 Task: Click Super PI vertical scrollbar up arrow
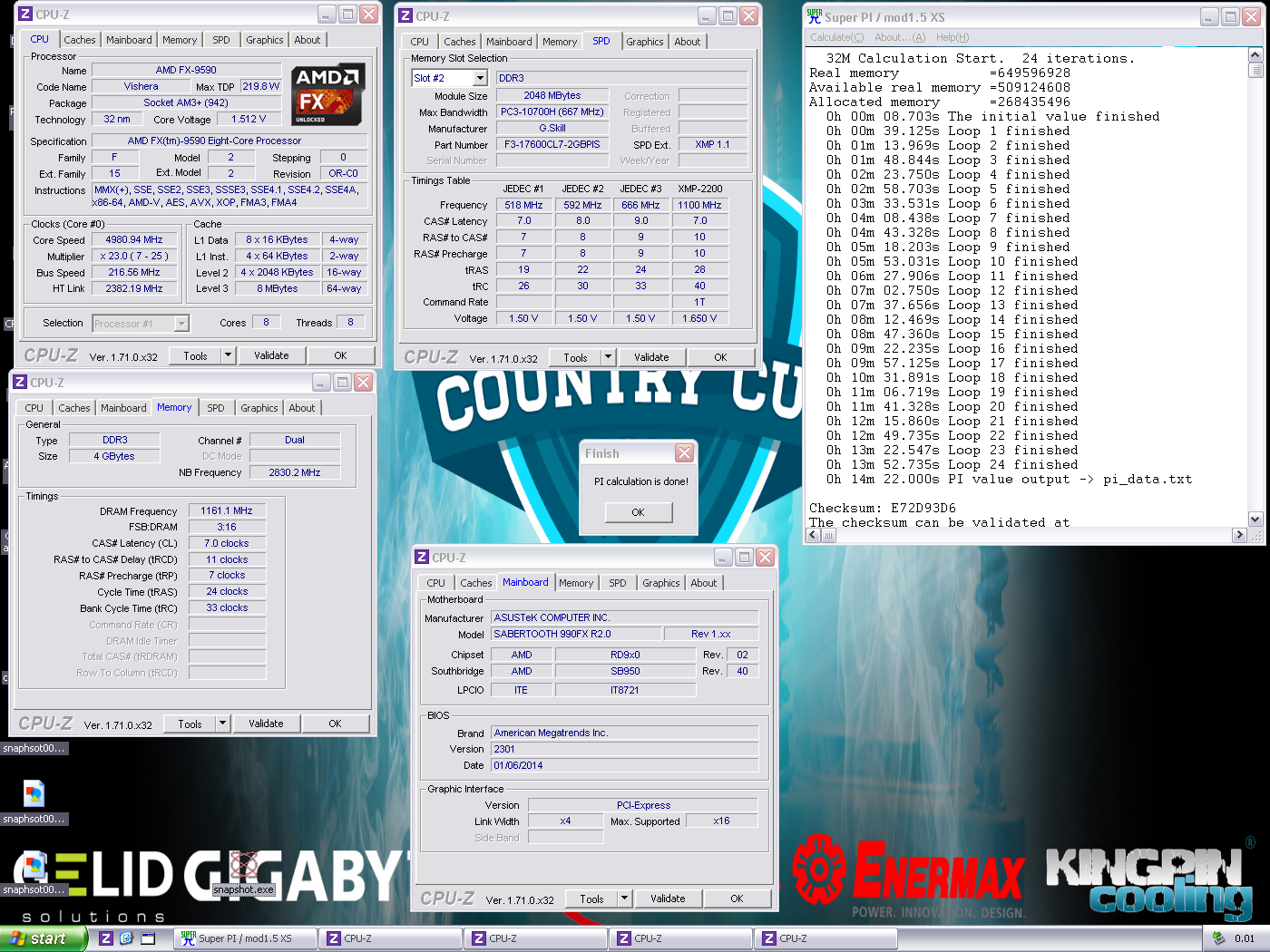pos(1255,54)
